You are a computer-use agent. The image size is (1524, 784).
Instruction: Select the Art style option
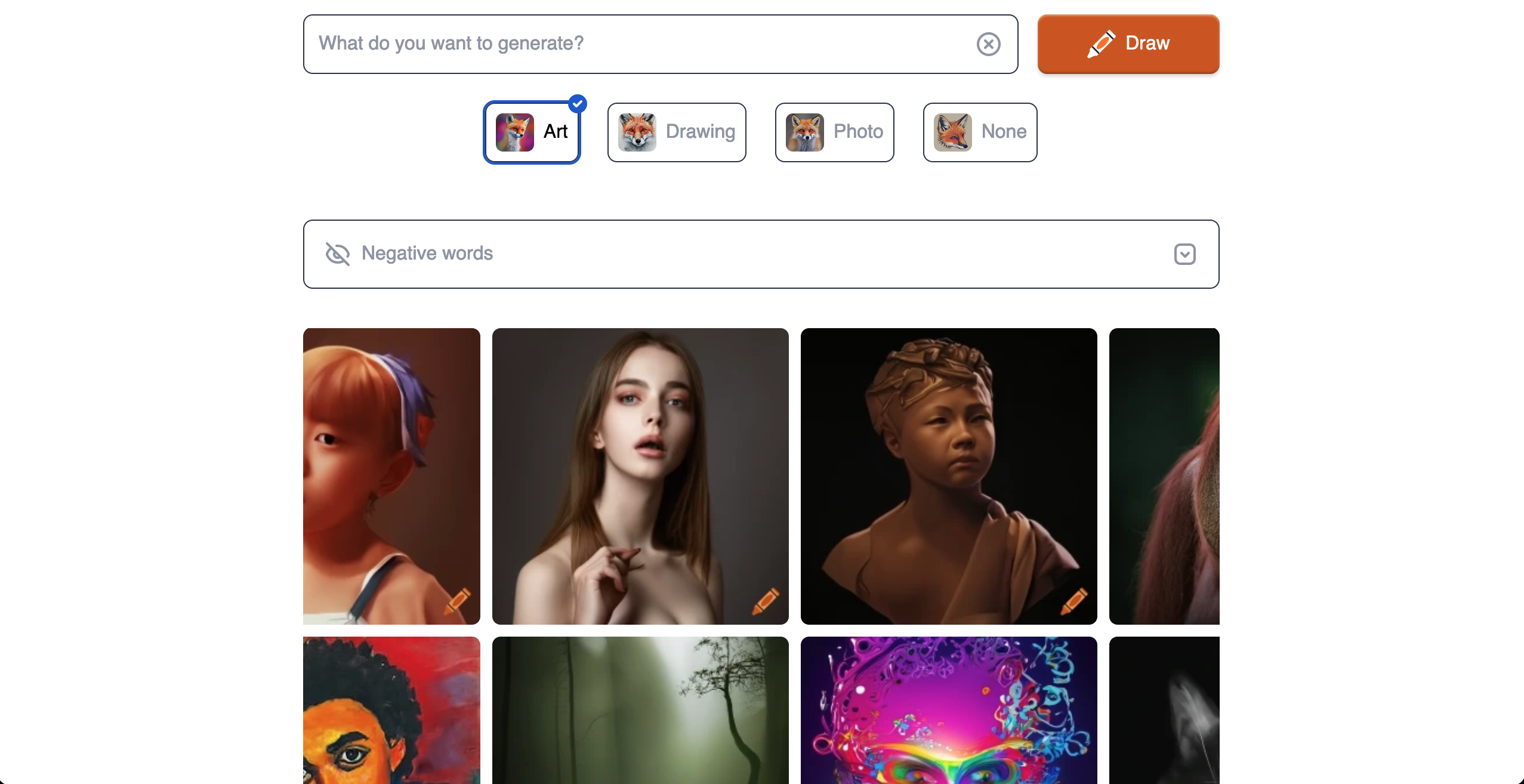pos(532,132)
